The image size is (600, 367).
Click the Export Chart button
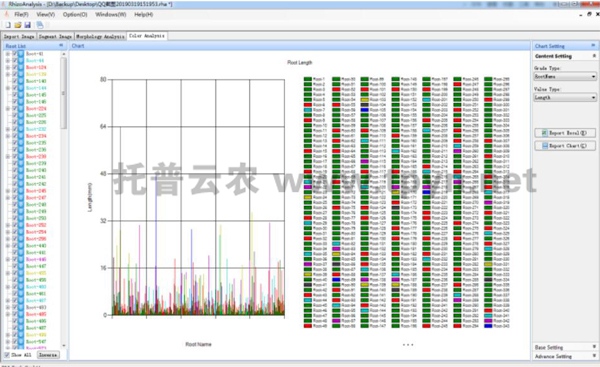coord(565,146)
